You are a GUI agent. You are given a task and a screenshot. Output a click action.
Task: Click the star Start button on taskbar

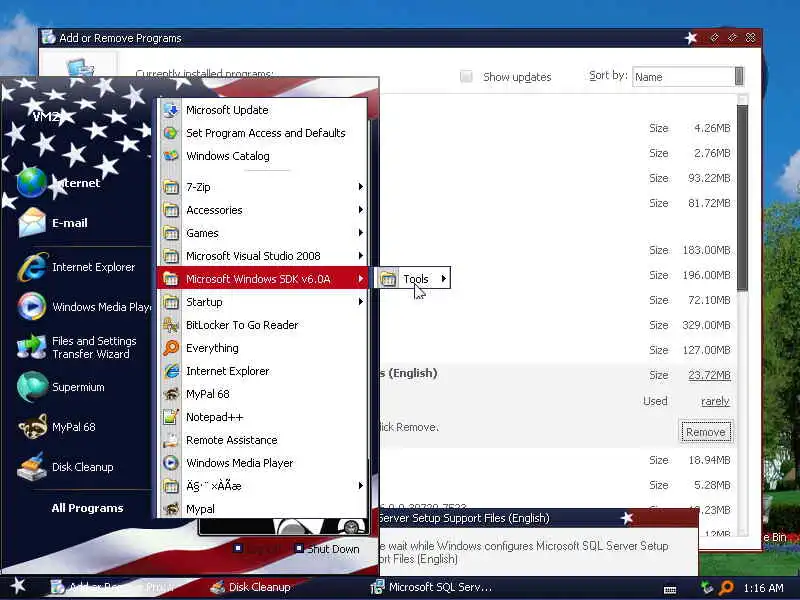[x=18, y=585]
